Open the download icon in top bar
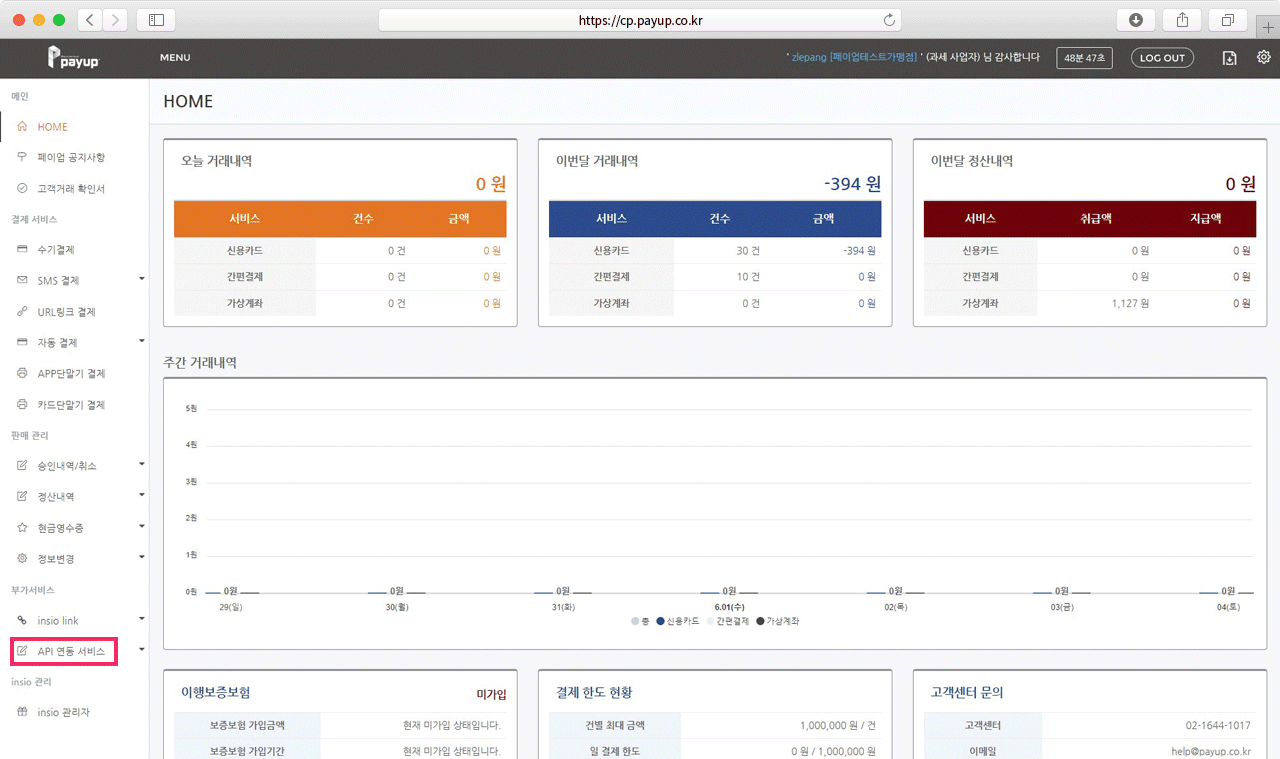 click(x=1230, y=58)
